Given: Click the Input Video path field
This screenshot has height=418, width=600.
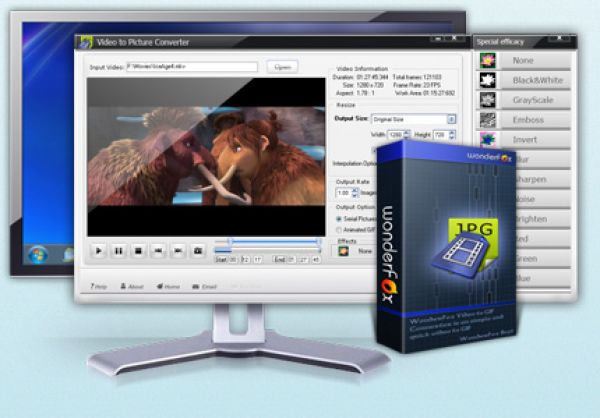Looking at the screenshot, I should [192, 67].
